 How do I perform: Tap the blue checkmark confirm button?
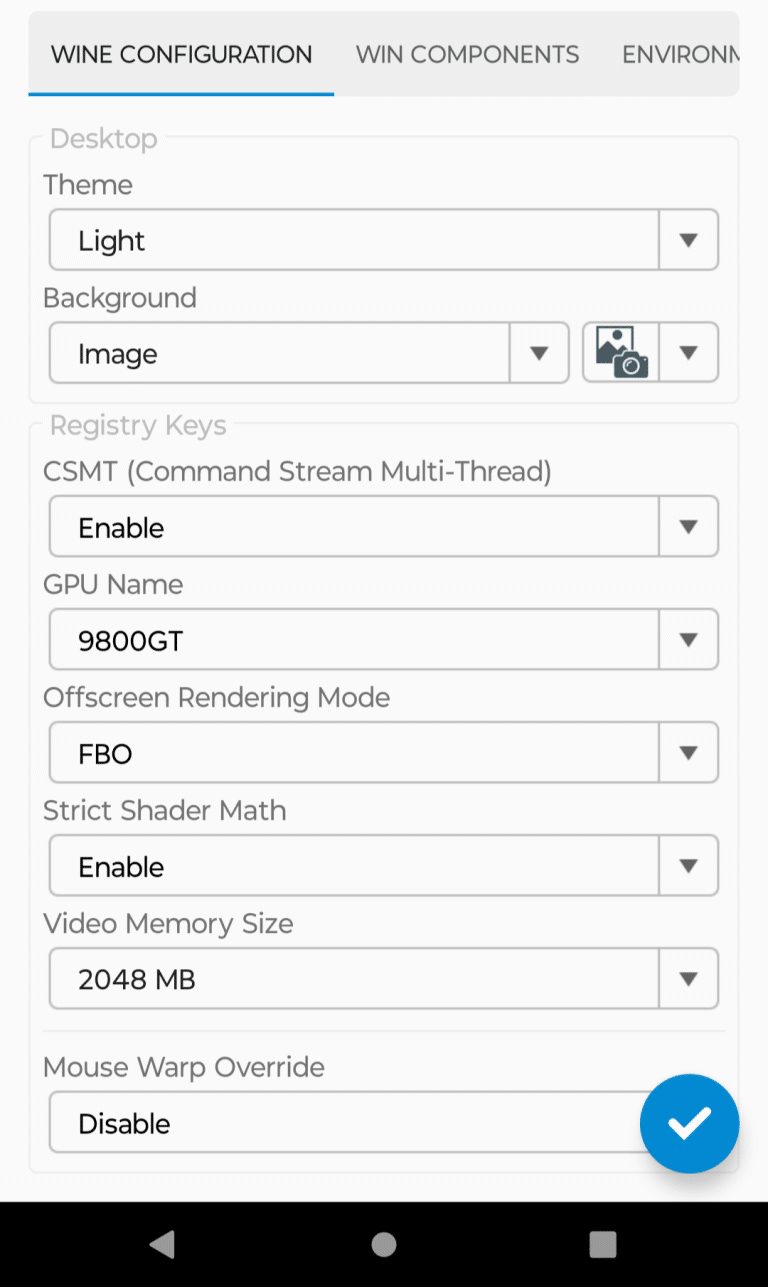[x=689, y=1123]
